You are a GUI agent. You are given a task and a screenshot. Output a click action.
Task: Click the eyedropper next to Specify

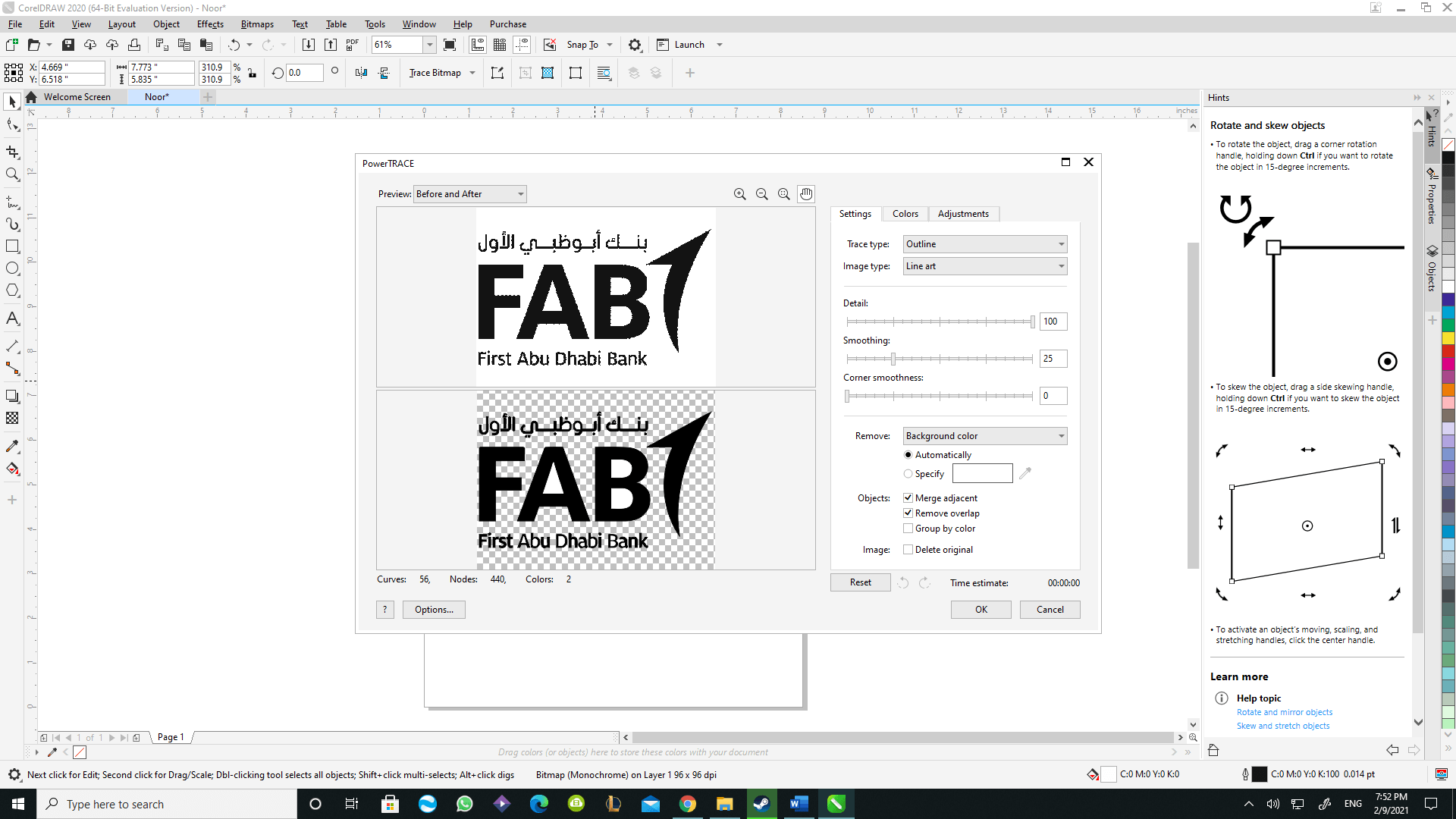pyautogui.click(x=1025, y=473)
